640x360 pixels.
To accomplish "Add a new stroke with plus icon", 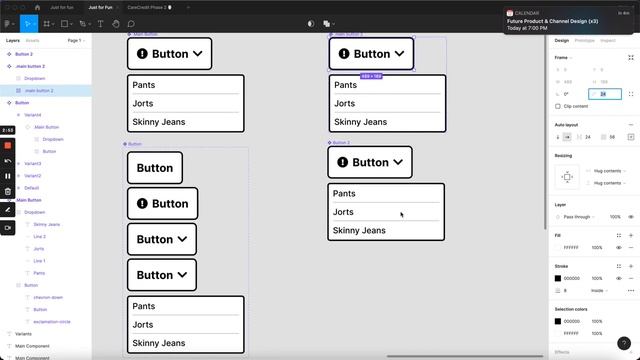I will click(631, 266).
